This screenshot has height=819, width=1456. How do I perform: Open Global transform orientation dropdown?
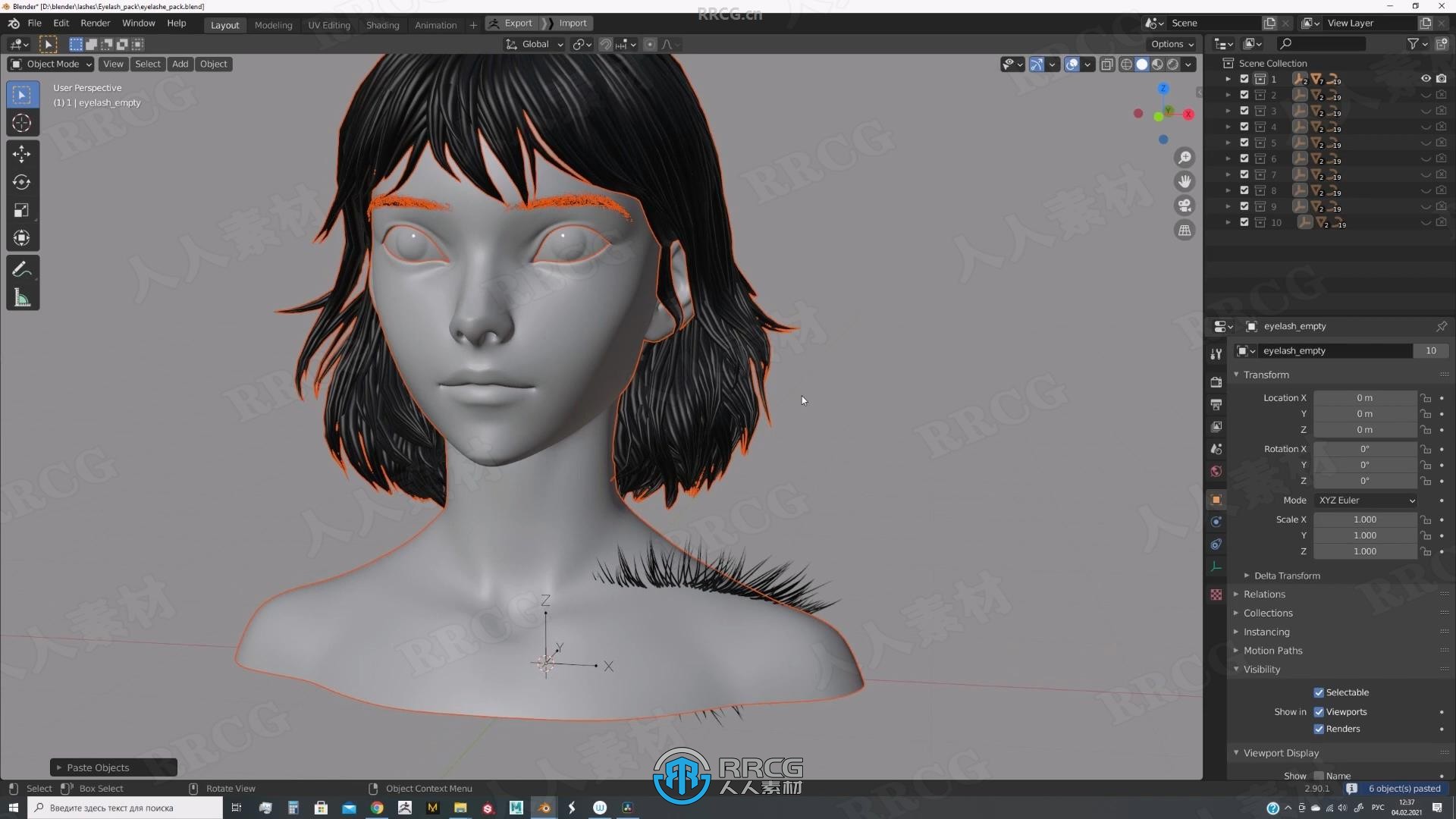pos(535,44)
